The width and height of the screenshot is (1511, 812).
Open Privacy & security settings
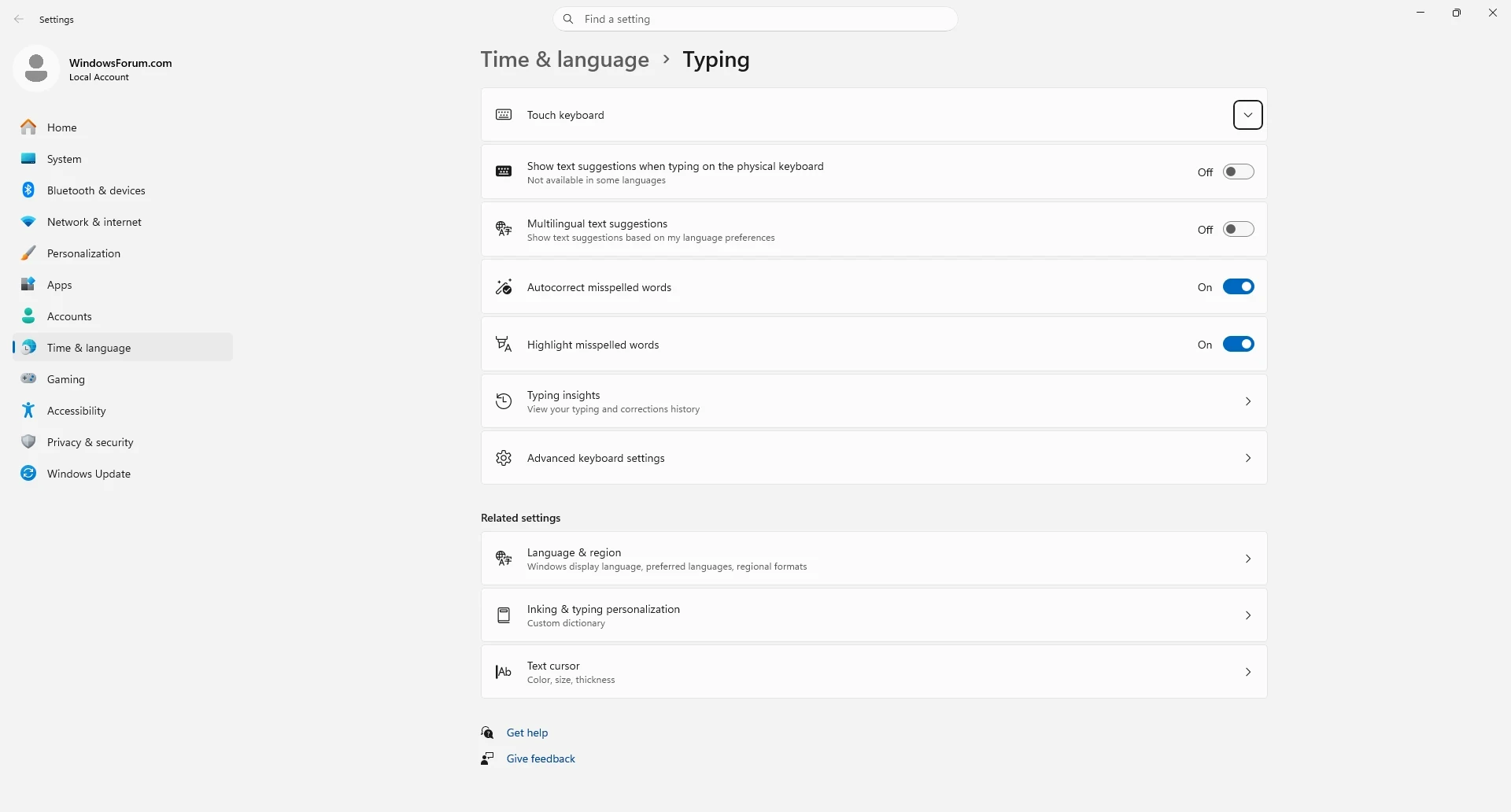point(123,442)
